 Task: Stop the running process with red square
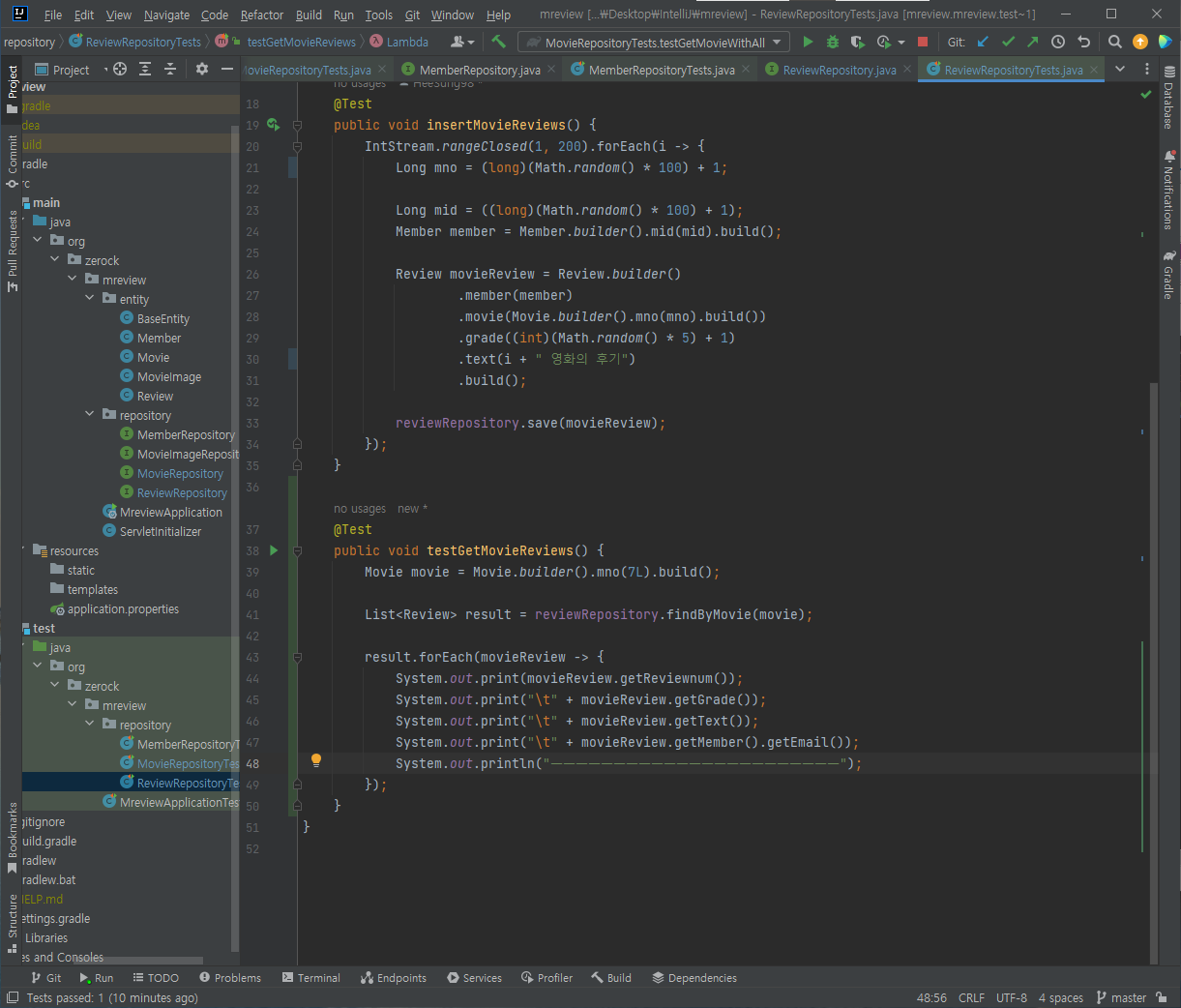click(923, 42)
